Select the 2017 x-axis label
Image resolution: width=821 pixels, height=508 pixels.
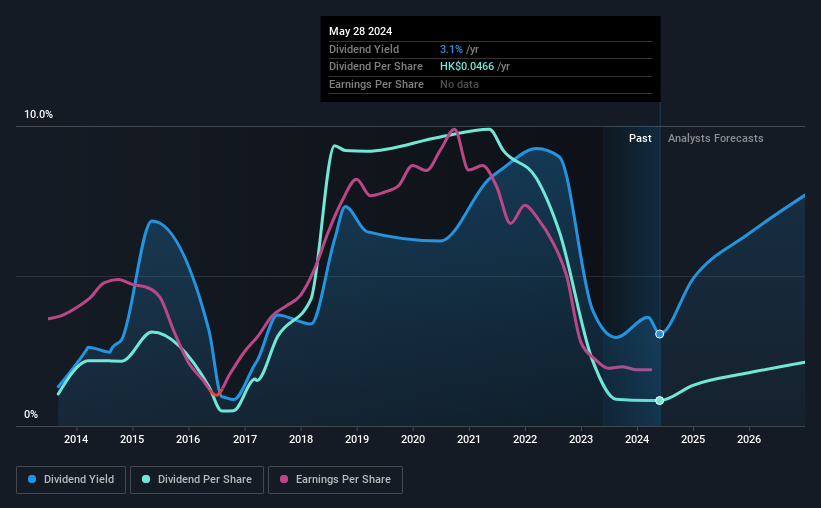[245, 439]
